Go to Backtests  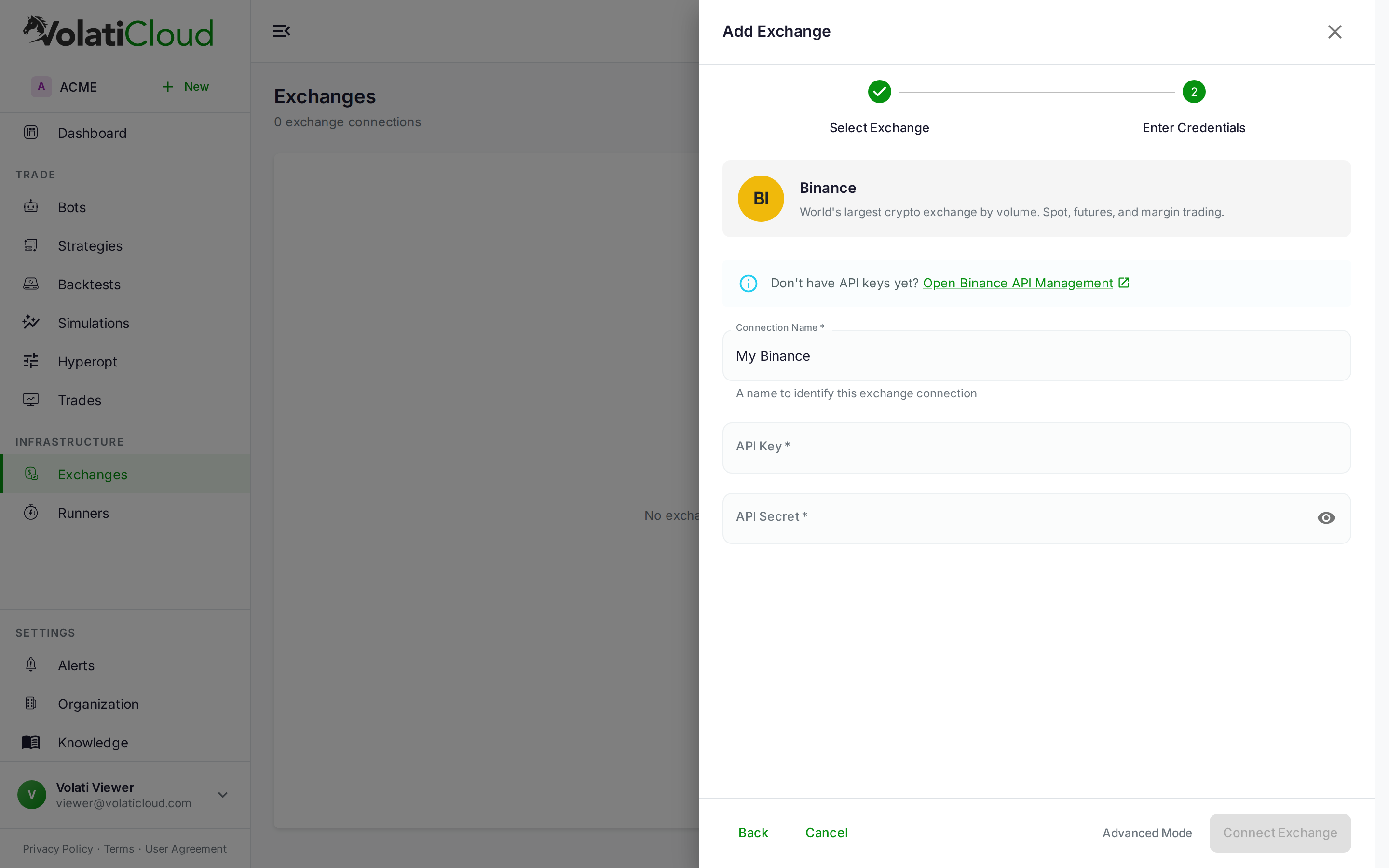[125, 284]
